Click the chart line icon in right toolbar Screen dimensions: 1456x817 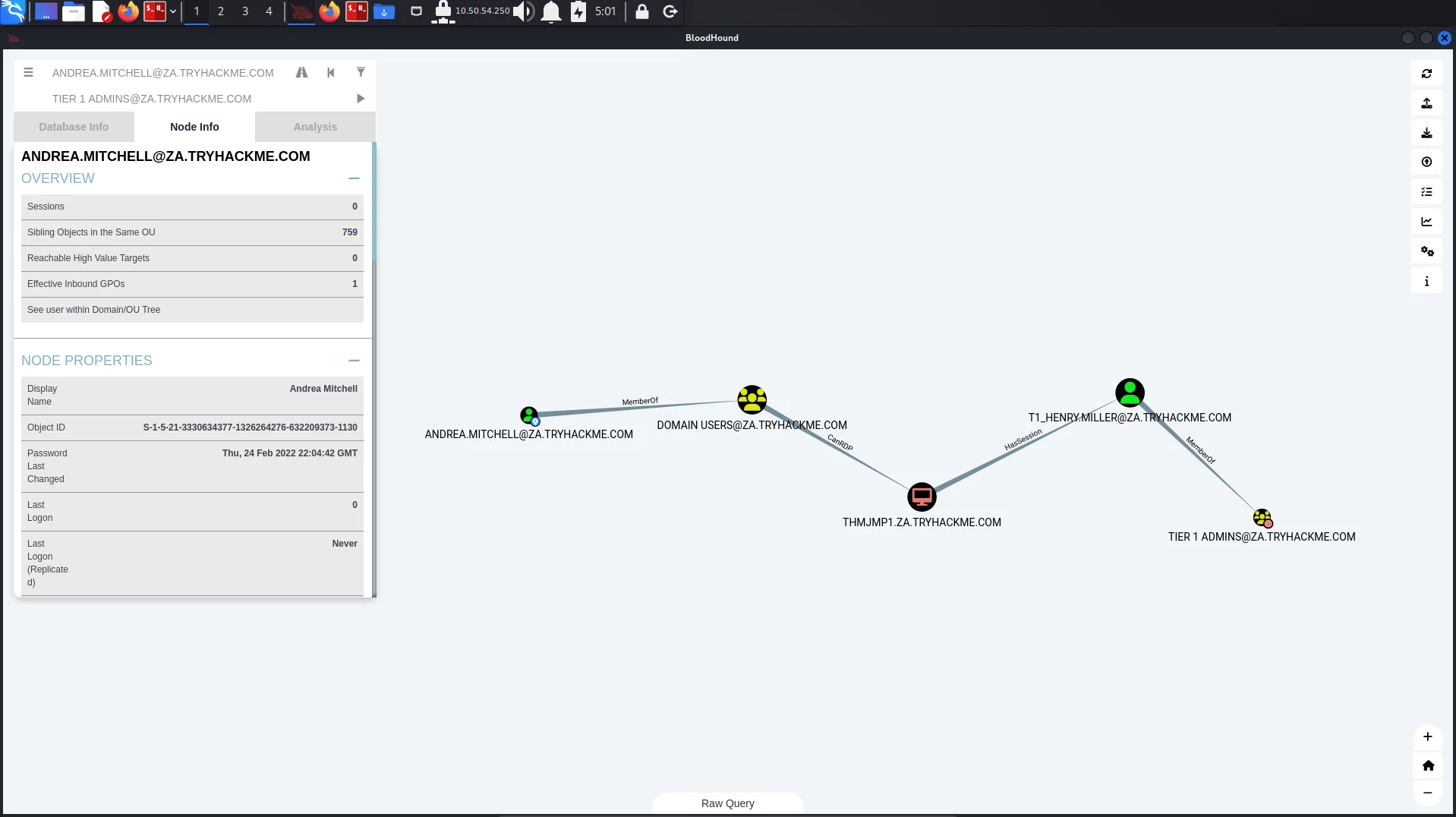tap(1426, 222)
